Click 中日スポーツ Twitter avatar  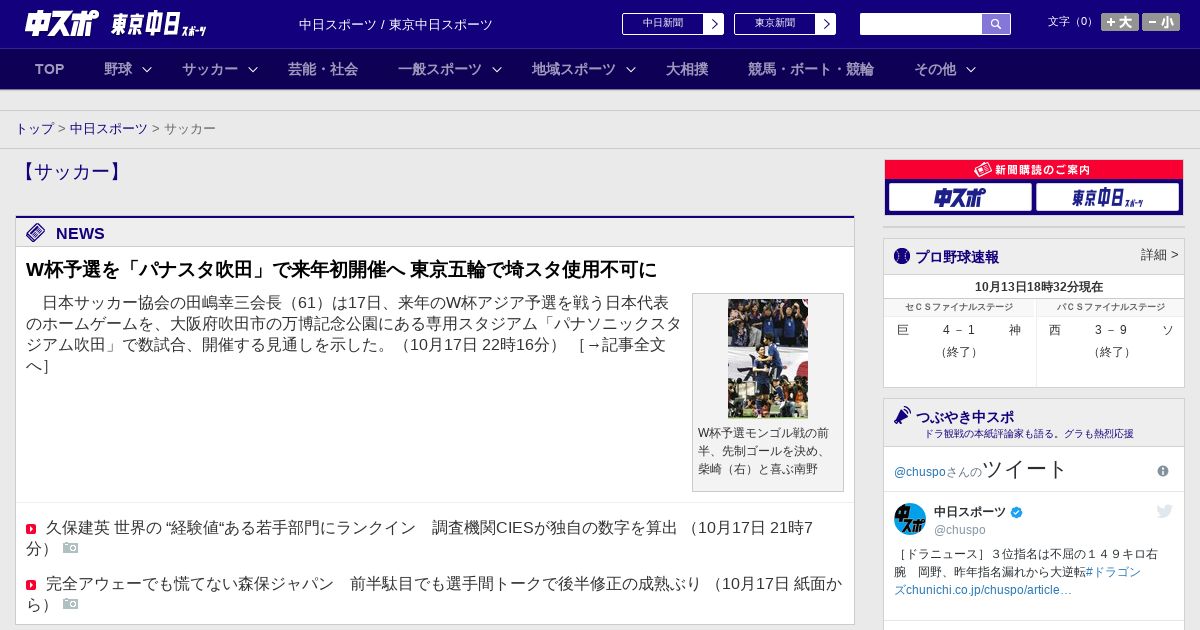910,519
